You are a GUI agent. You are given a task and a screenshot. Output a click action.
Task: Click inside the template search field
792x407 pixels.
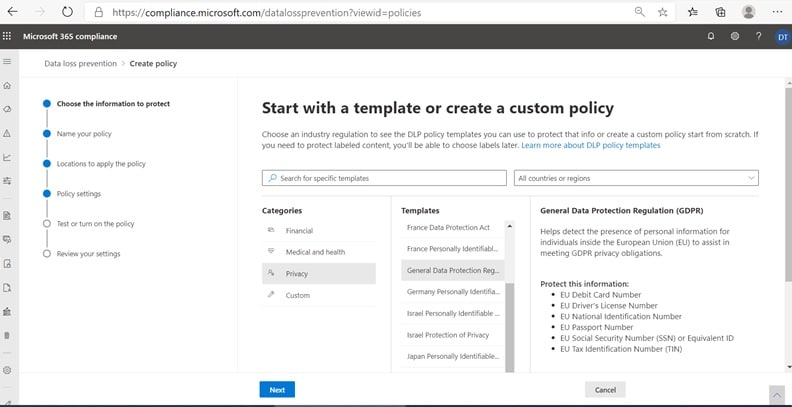(384, 178)
